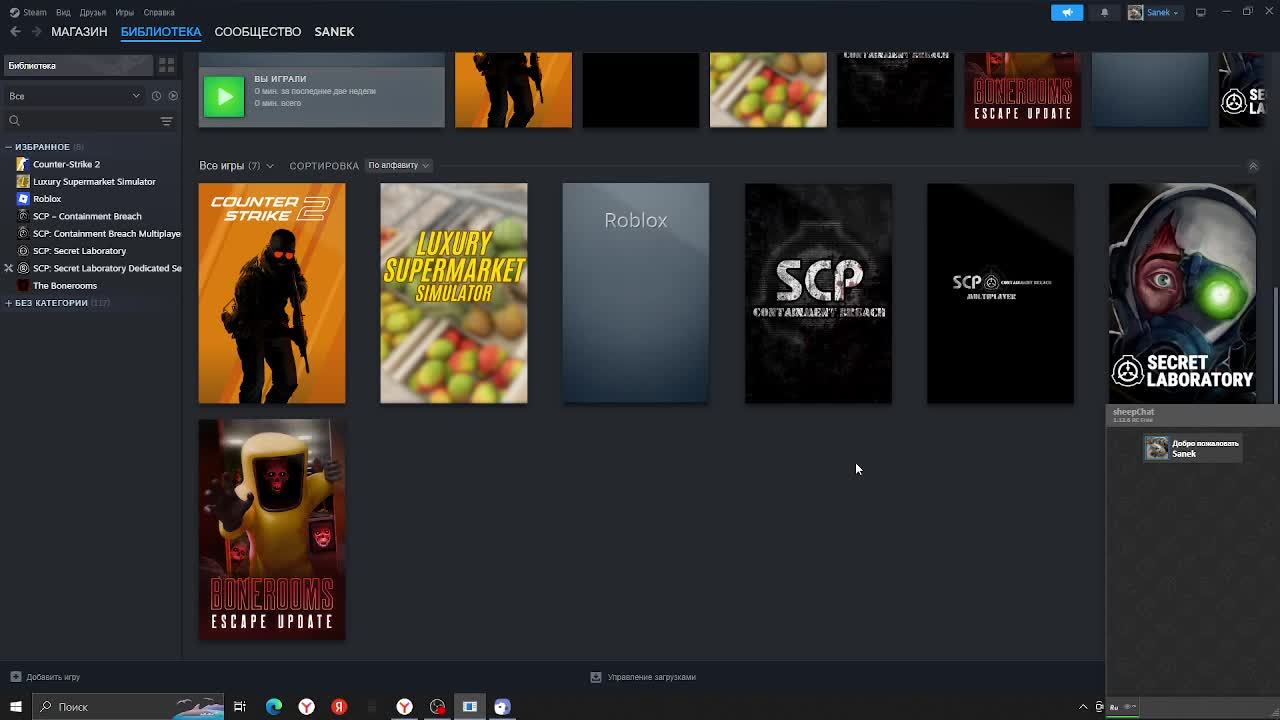Open the SANEK profile tab

(334, 32)
